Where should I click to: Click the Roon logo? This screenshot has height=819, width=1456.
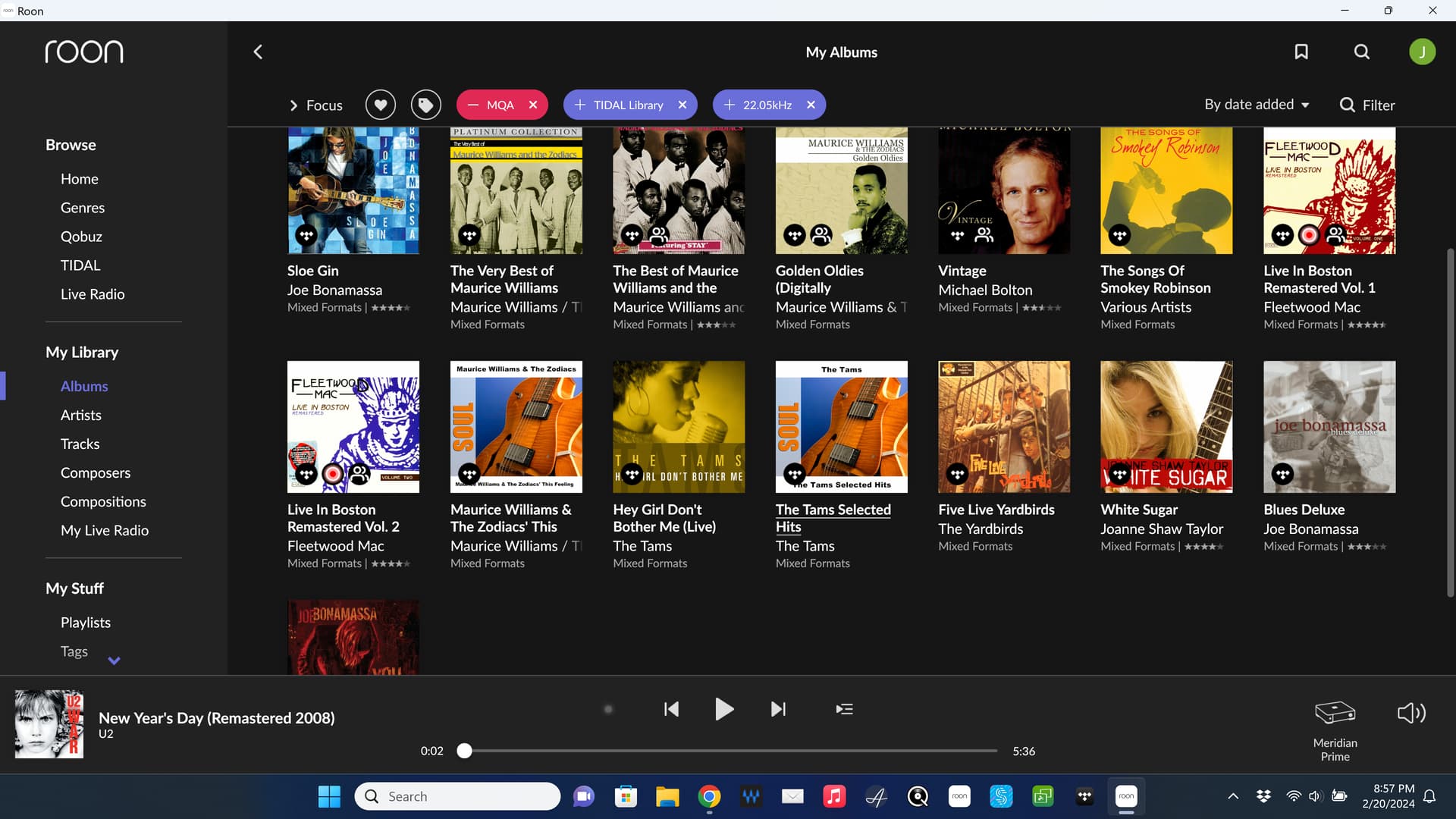coord(84,52)
